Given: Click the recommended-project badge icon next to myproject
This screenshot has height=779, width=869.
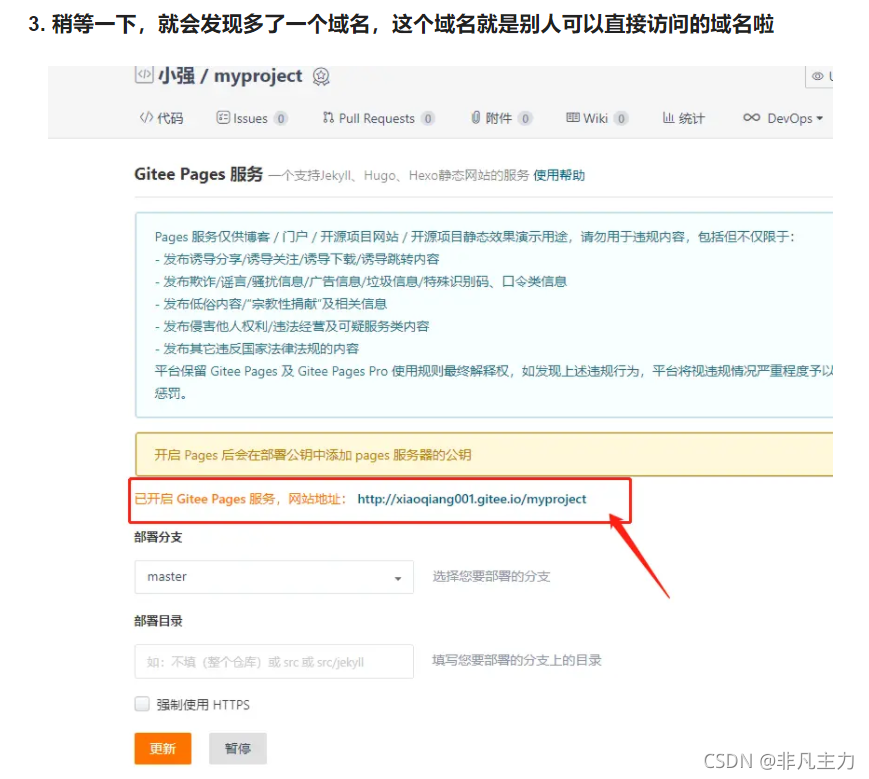Looking at the screenshot, I should coord(321,76).
